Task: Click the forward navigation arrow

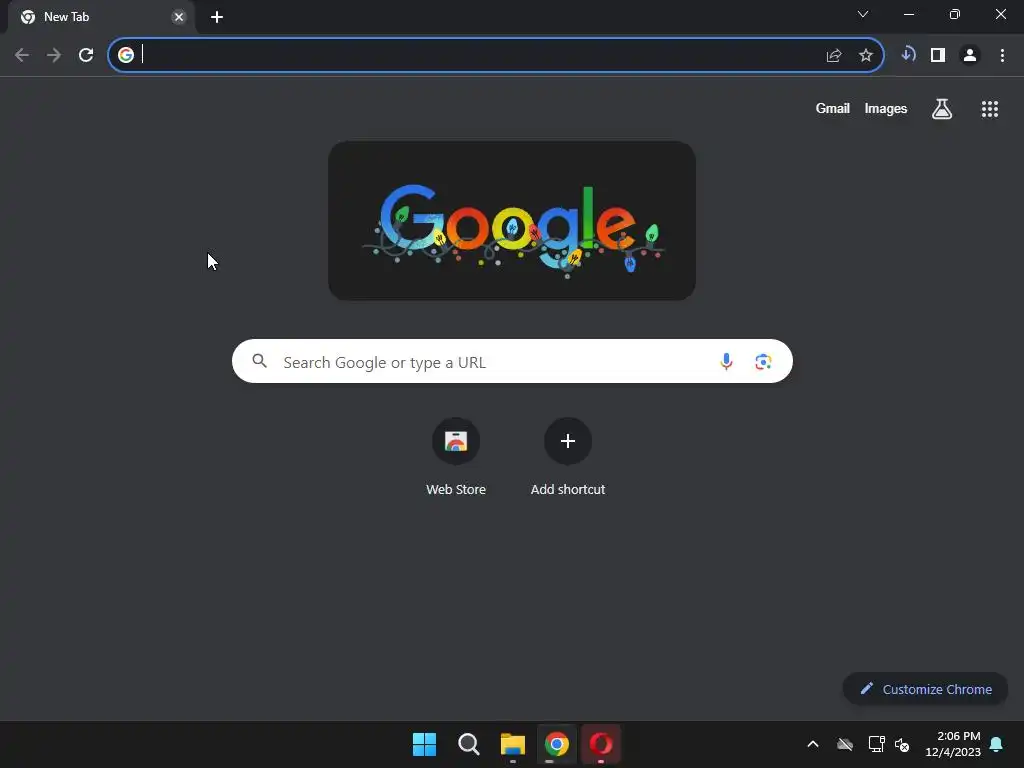Action: click(54, 55)
